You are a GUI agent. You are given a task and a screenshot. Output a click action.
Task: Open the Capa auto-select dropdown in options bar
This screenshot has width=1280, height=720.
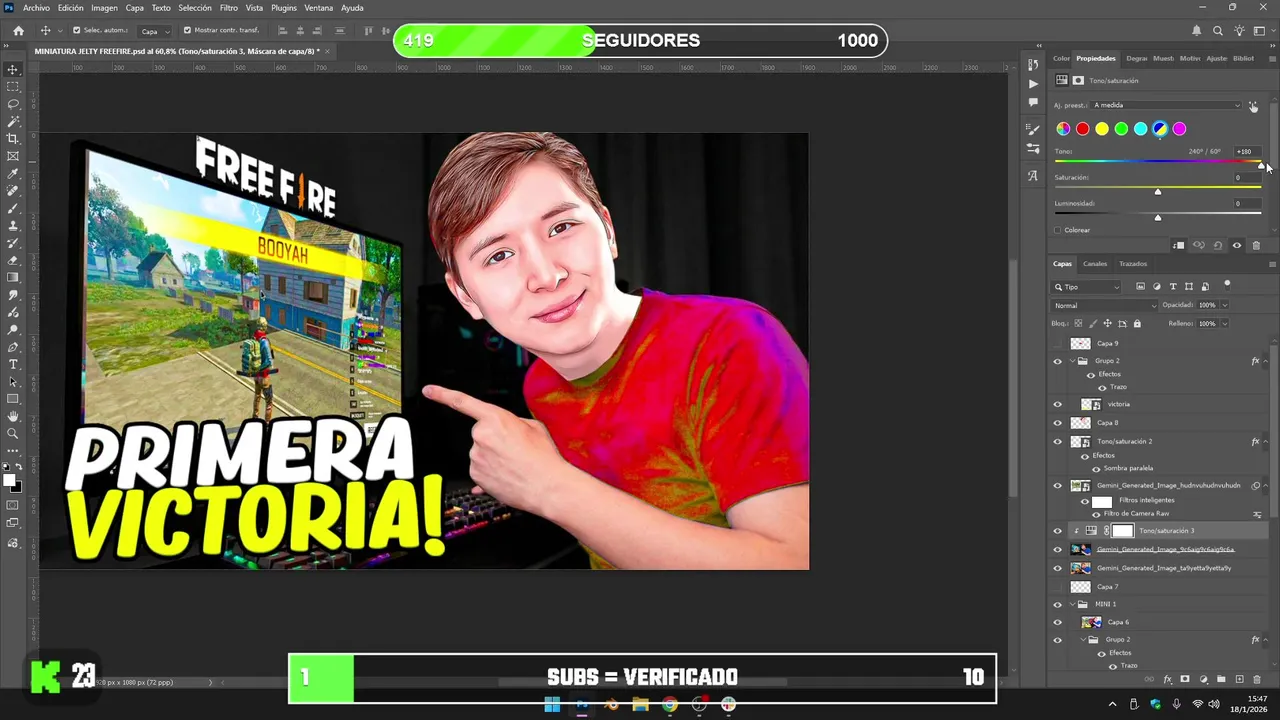click(153, 31)
